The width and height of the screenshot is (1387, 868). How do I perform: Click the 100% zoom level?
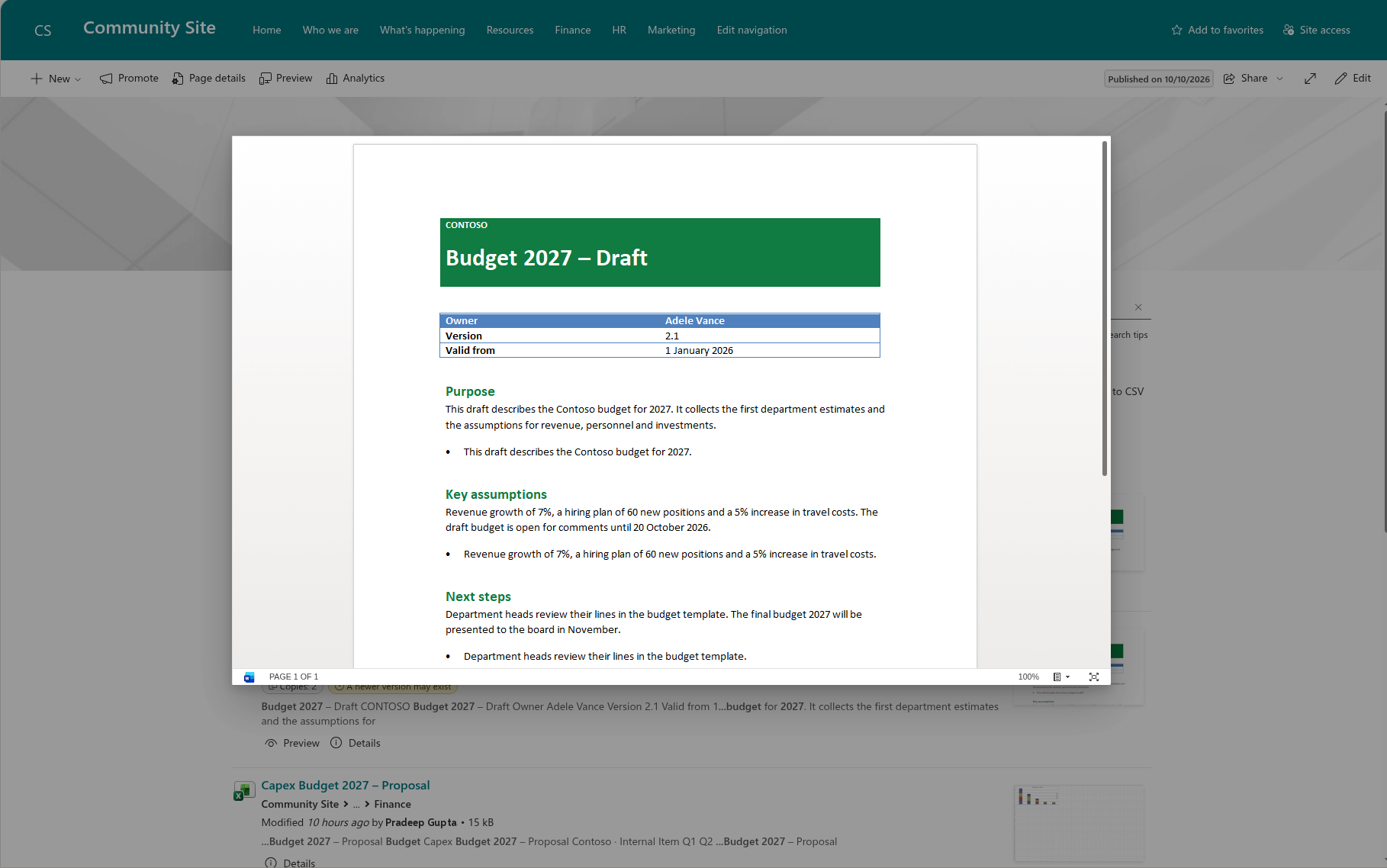click(1028, 677)
